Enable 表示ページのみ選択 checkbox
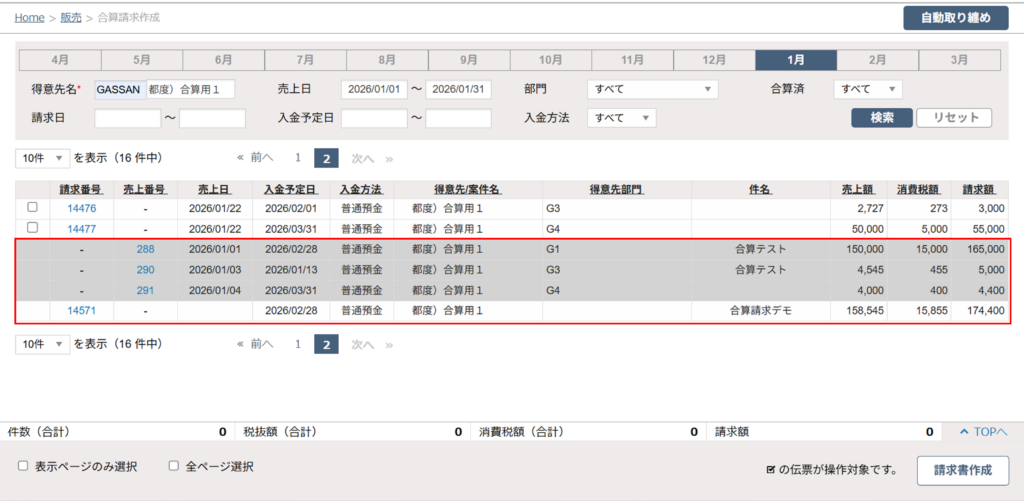 (x=23, y=466)
